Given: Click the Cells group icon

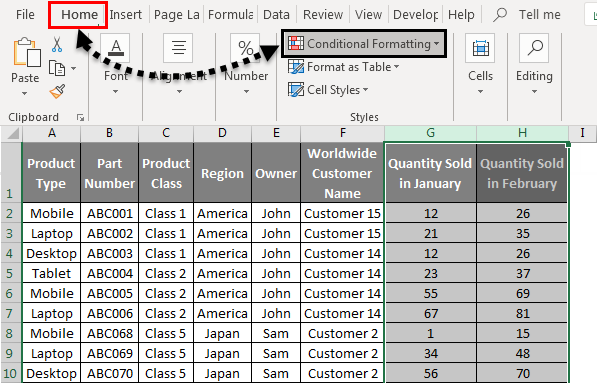Looking at the screenshot, I should [480, 48].
